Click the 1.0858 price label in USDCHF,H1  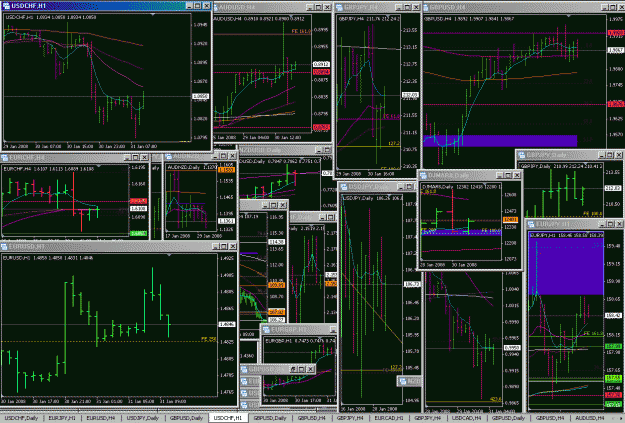(200, 96)
